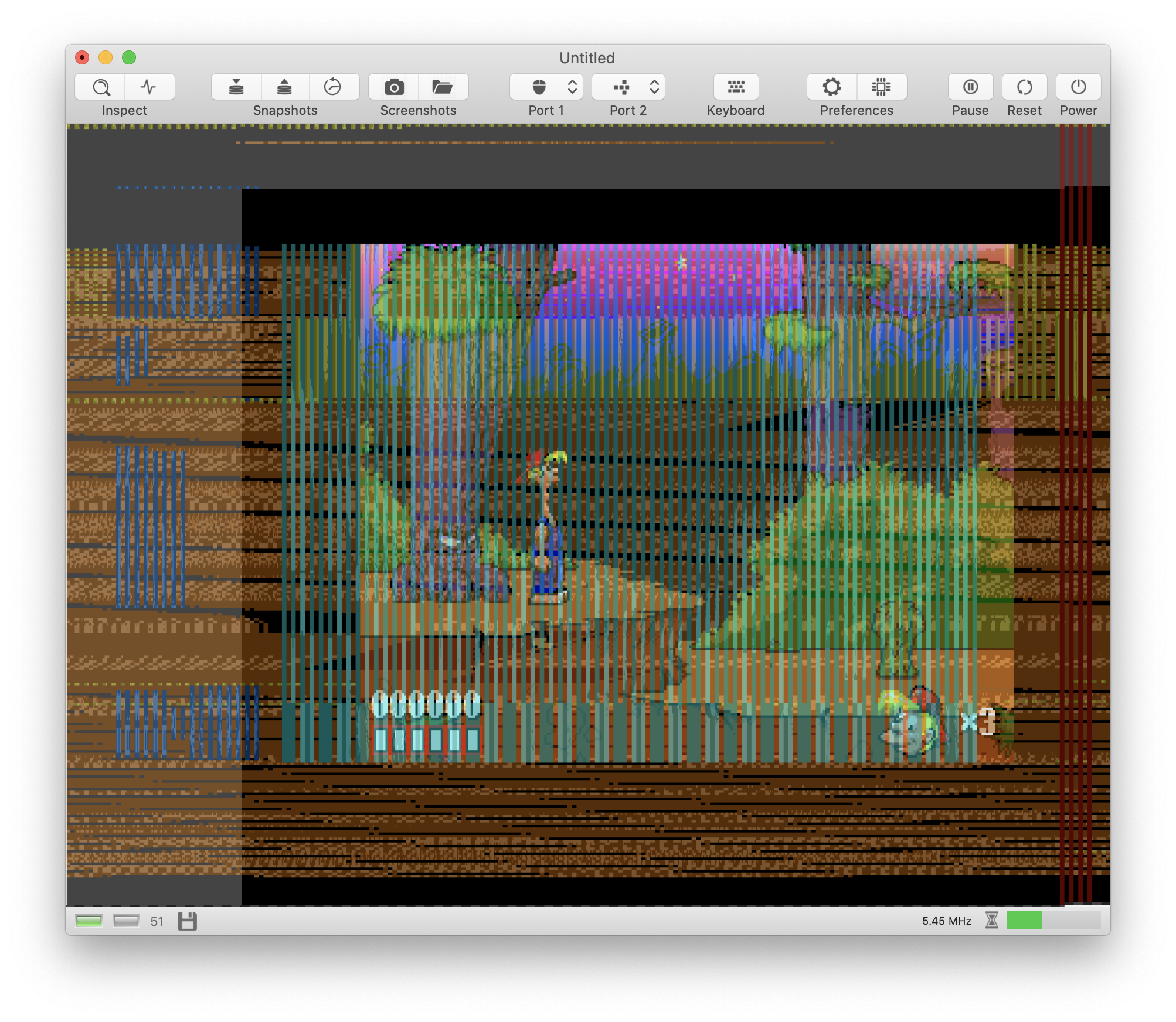The height and width of the screenshot is (1022, 1176).
Task: Click the Untitled window title
Action: coord(587,58)
